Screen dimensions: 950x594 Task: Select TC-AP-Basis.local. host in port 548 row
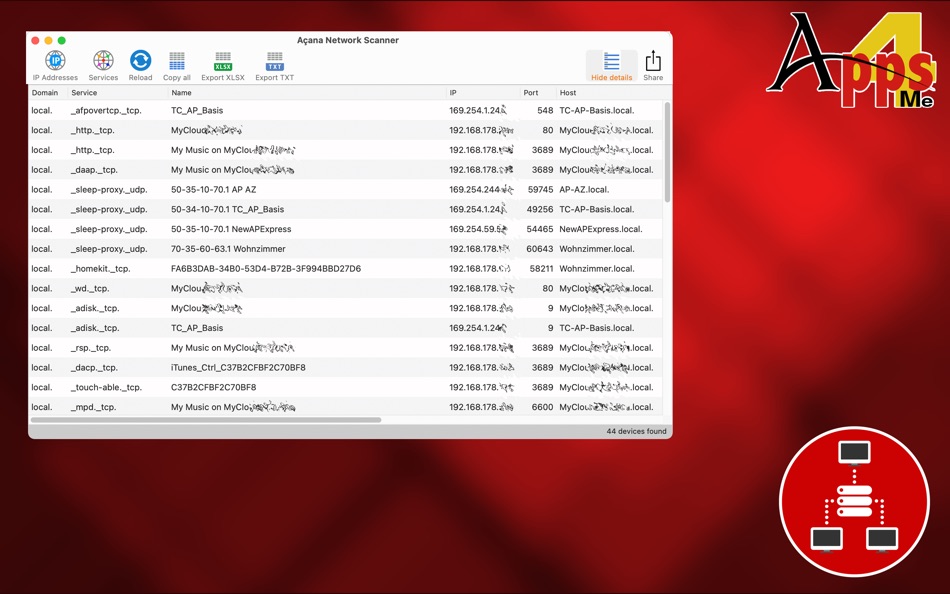(x=597, y=110)
